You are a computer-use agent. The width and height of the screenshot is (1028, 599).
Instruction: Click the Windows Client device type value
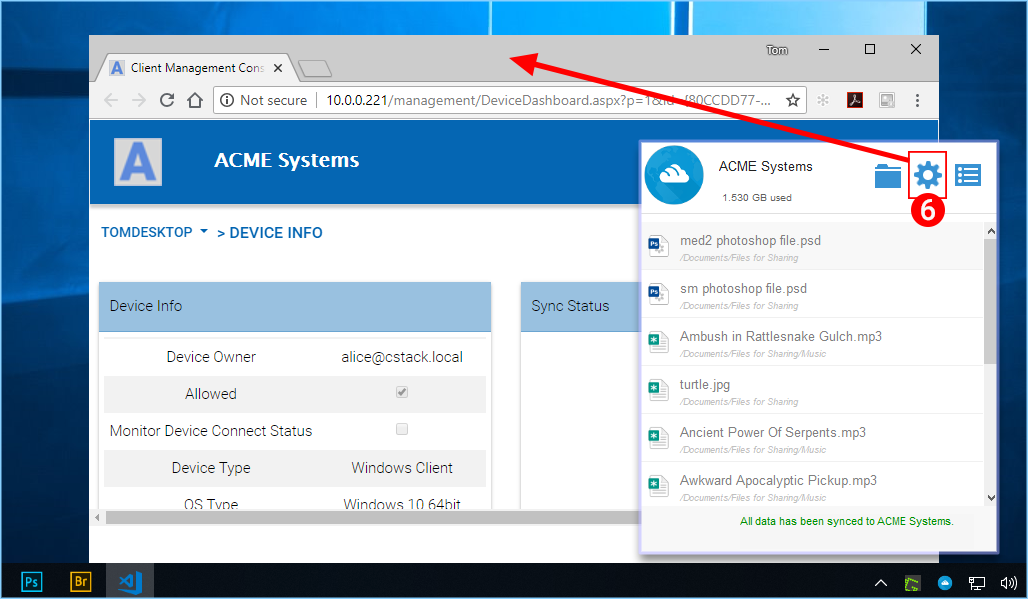pyautogui.click(x=402, y=467)
